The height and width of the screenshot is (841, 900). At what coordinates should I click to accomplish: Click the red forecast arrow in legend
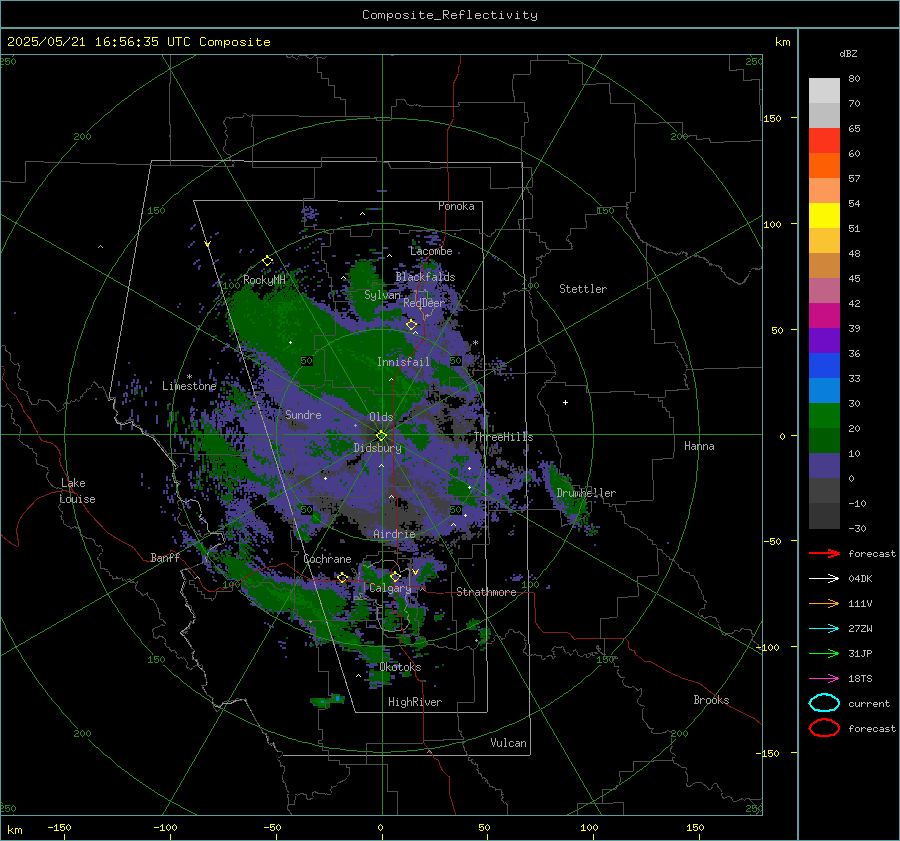pyautogui.click(x=824, y=553)
